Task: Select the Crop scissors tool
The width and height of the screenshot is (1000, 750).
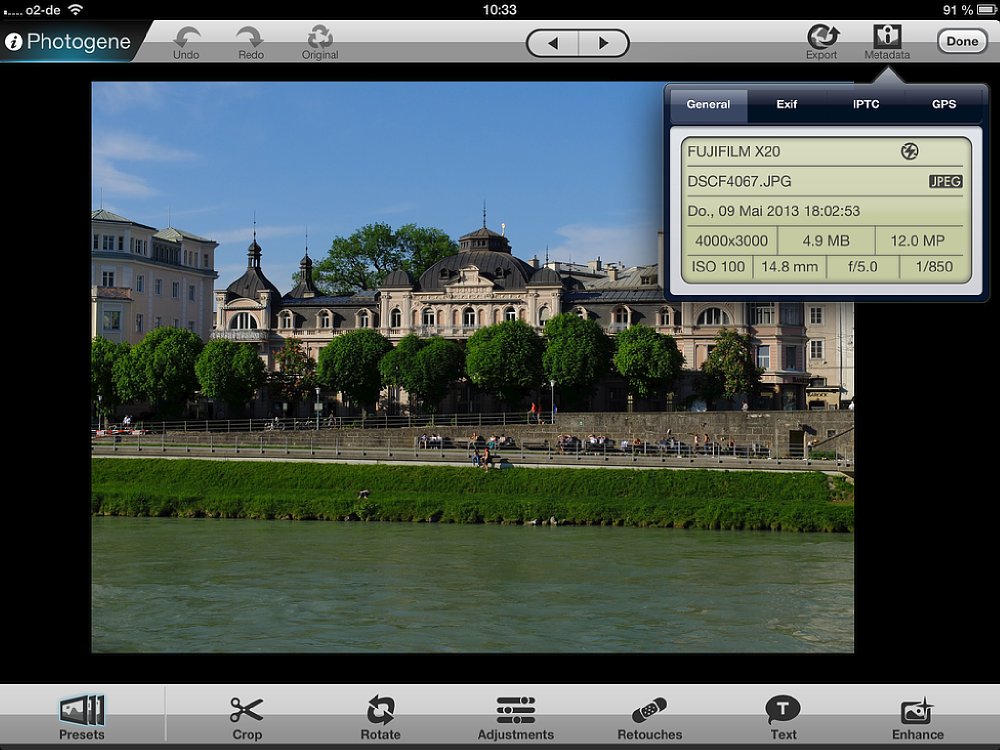Action: point(247,712)
